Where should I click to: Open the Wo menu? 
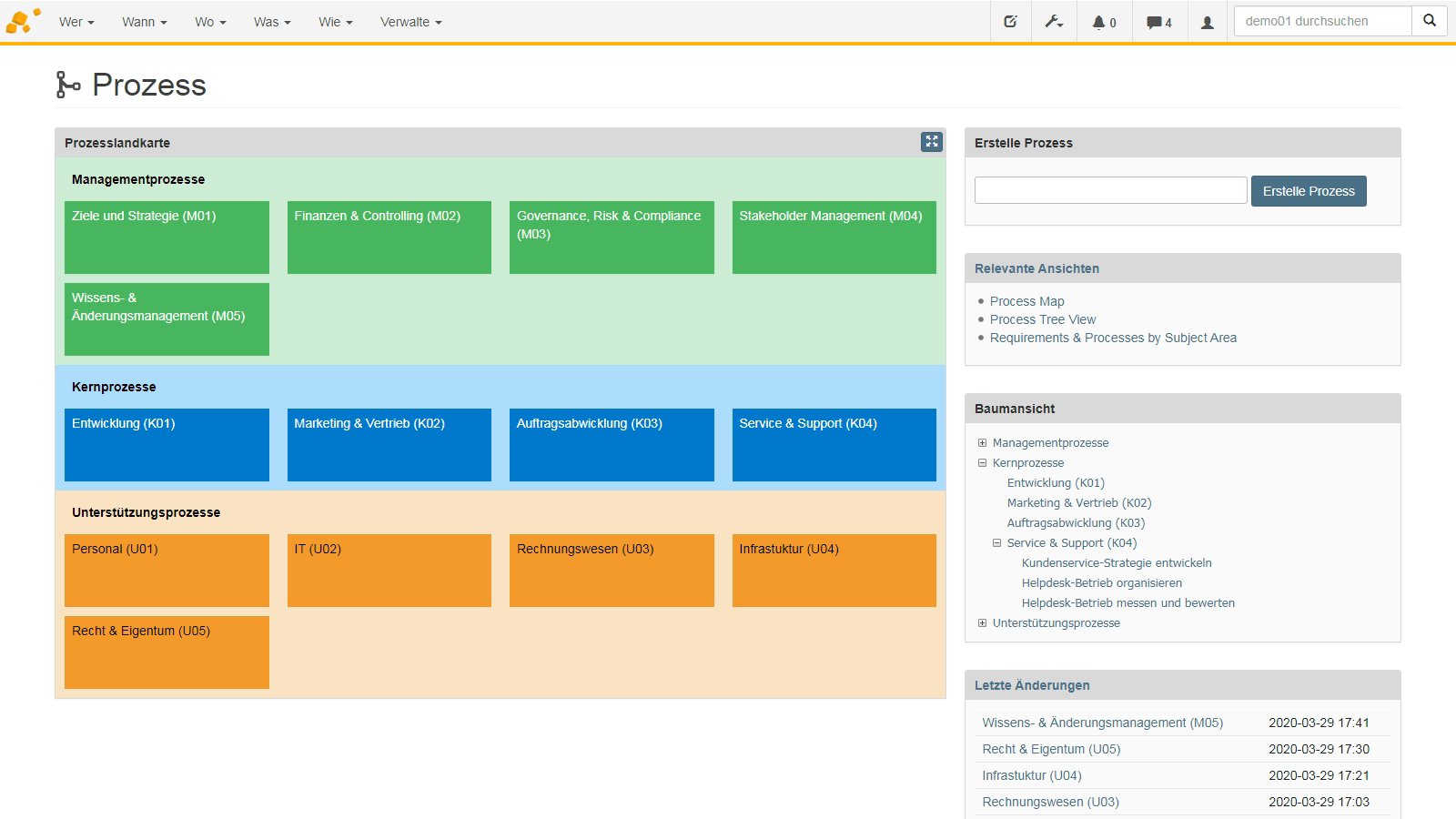point(210,22)
